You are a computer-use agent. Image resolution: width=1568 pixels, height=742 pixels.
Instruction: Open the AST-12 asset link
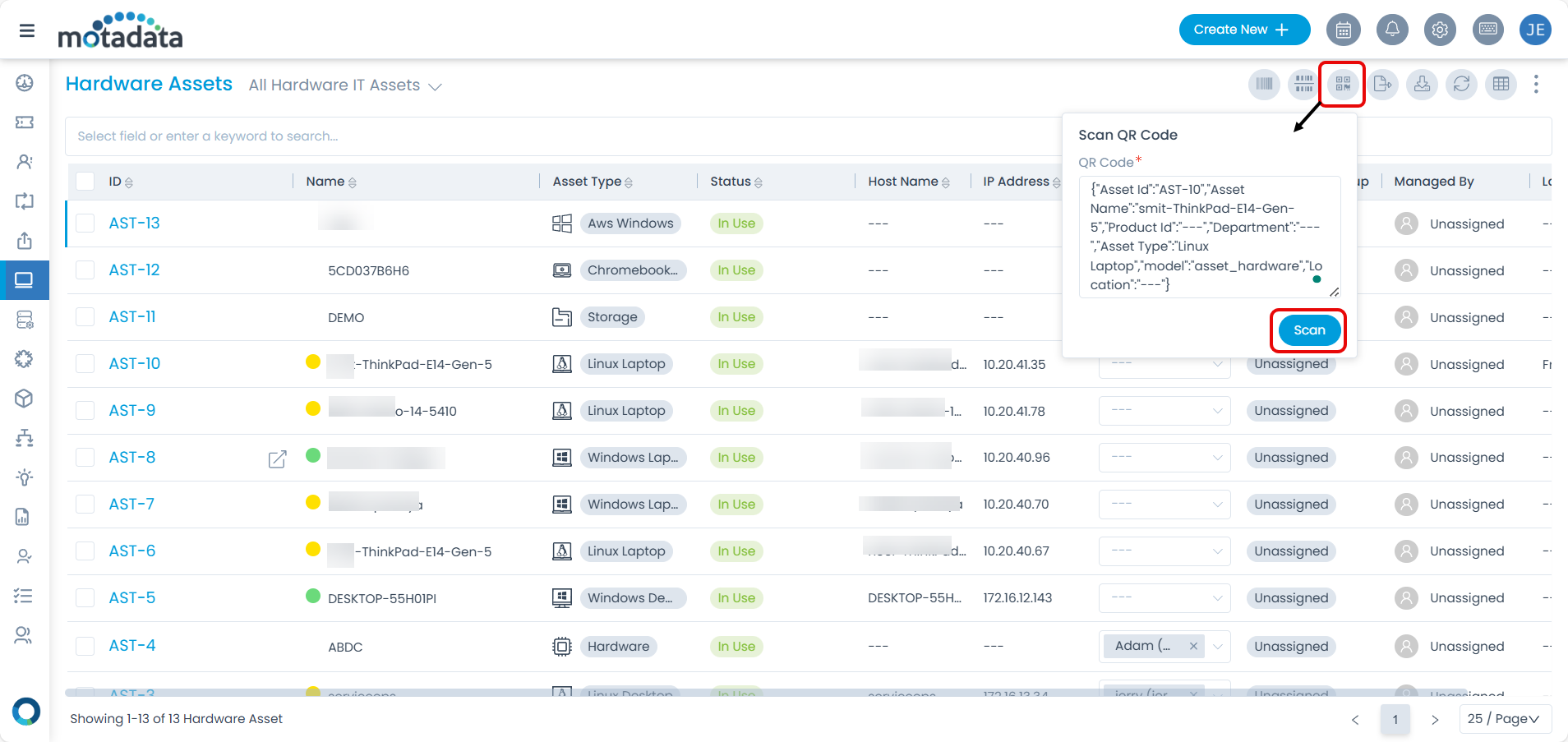[x=134, y=270]
